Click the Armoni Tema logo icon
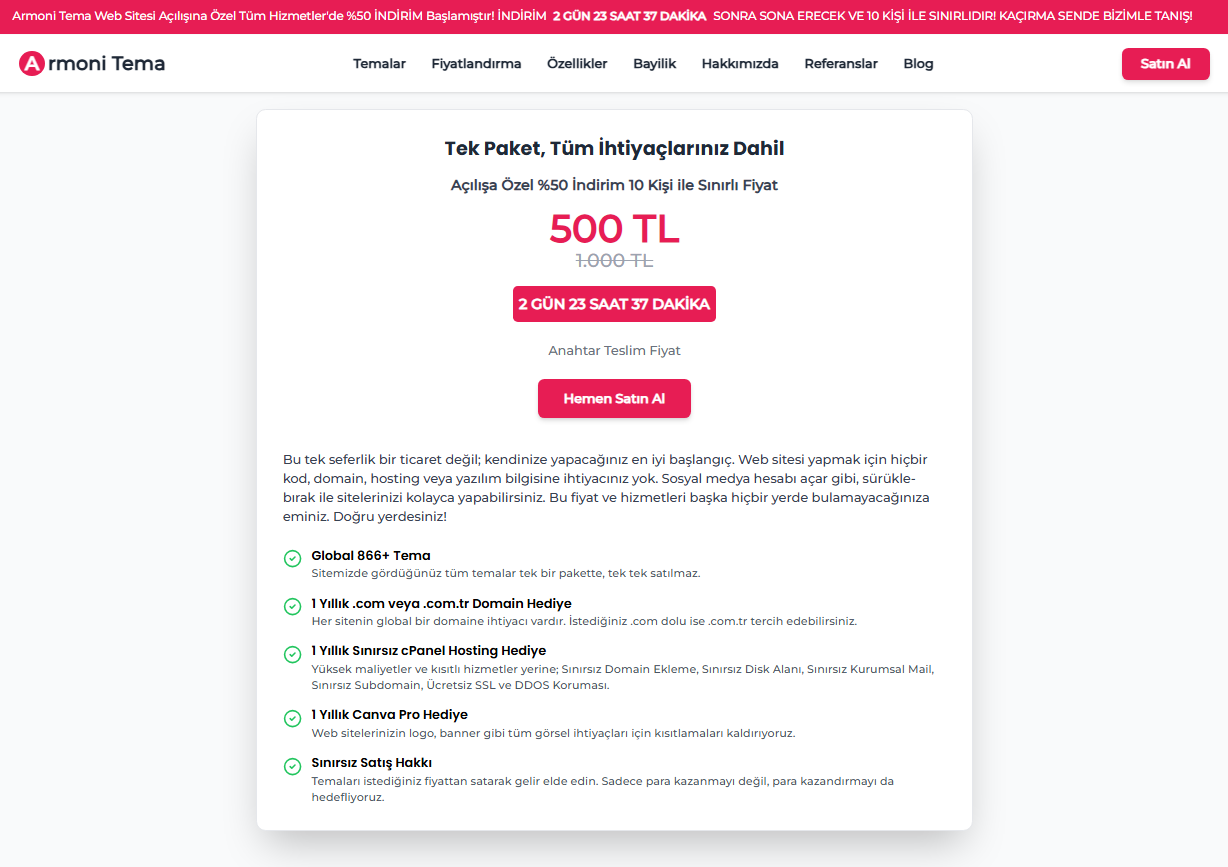This screenshot has height=867, width=1228. pos(32,64)
